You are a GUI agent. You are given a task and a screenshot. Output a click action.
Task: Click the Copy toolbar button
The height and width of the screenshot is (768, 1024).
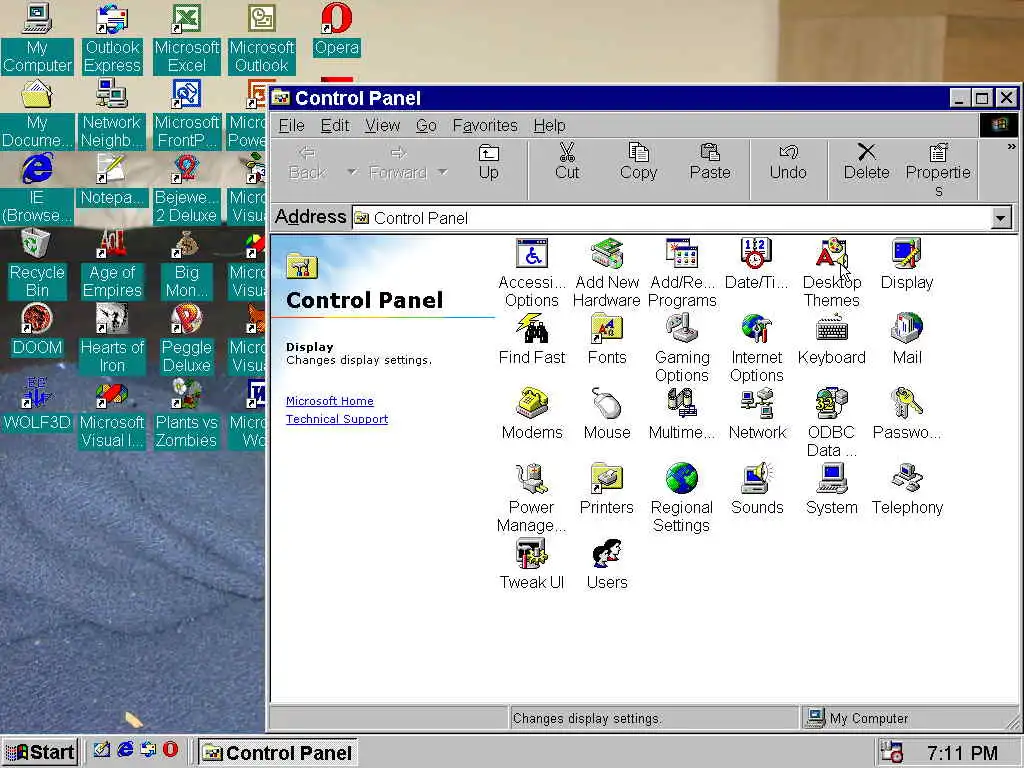click(x=639, y=163)
